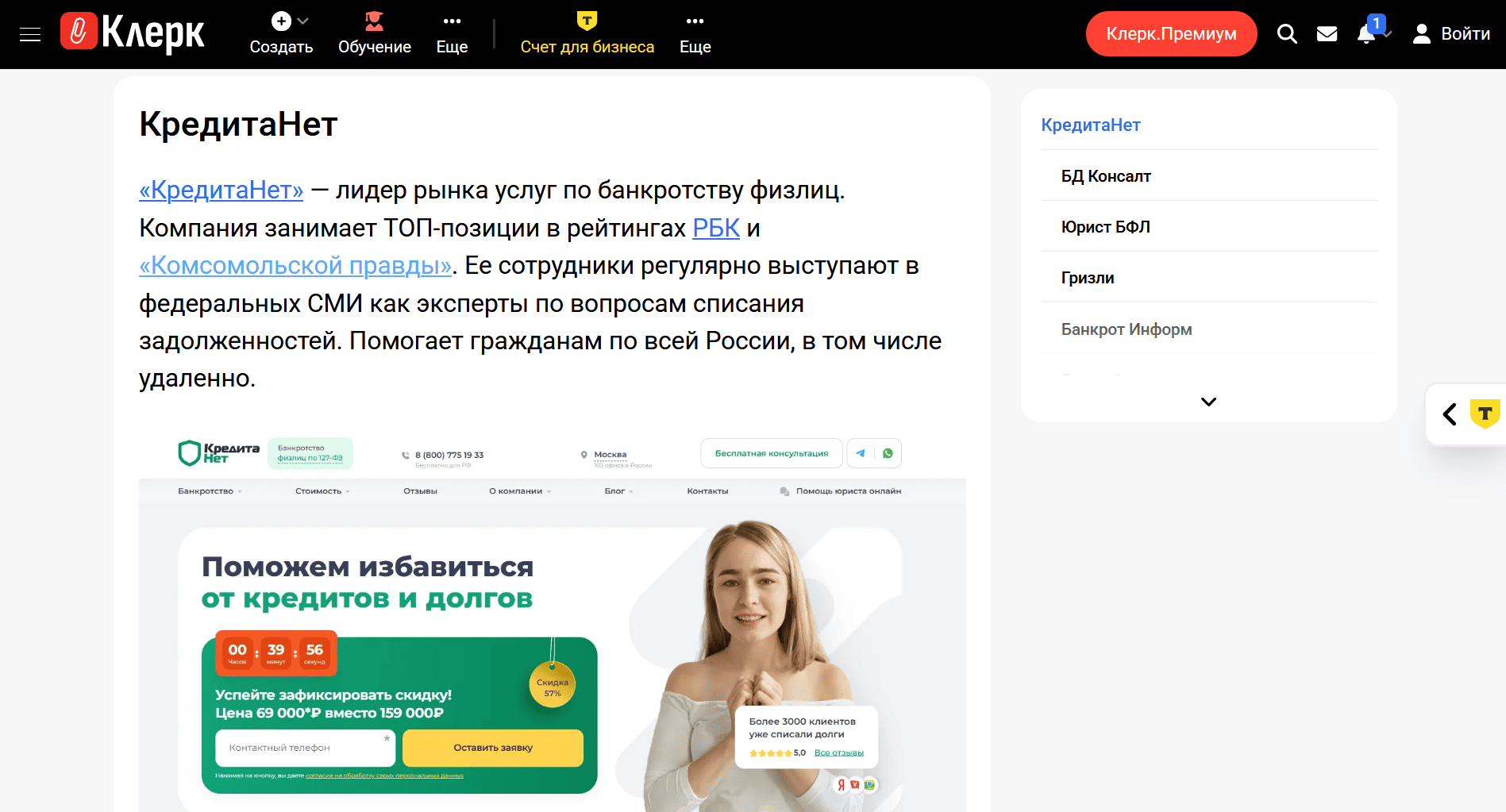Click the КредитаНет website screenshot
The width and height of the screenshot is (1506, 812).
(553, 621)
